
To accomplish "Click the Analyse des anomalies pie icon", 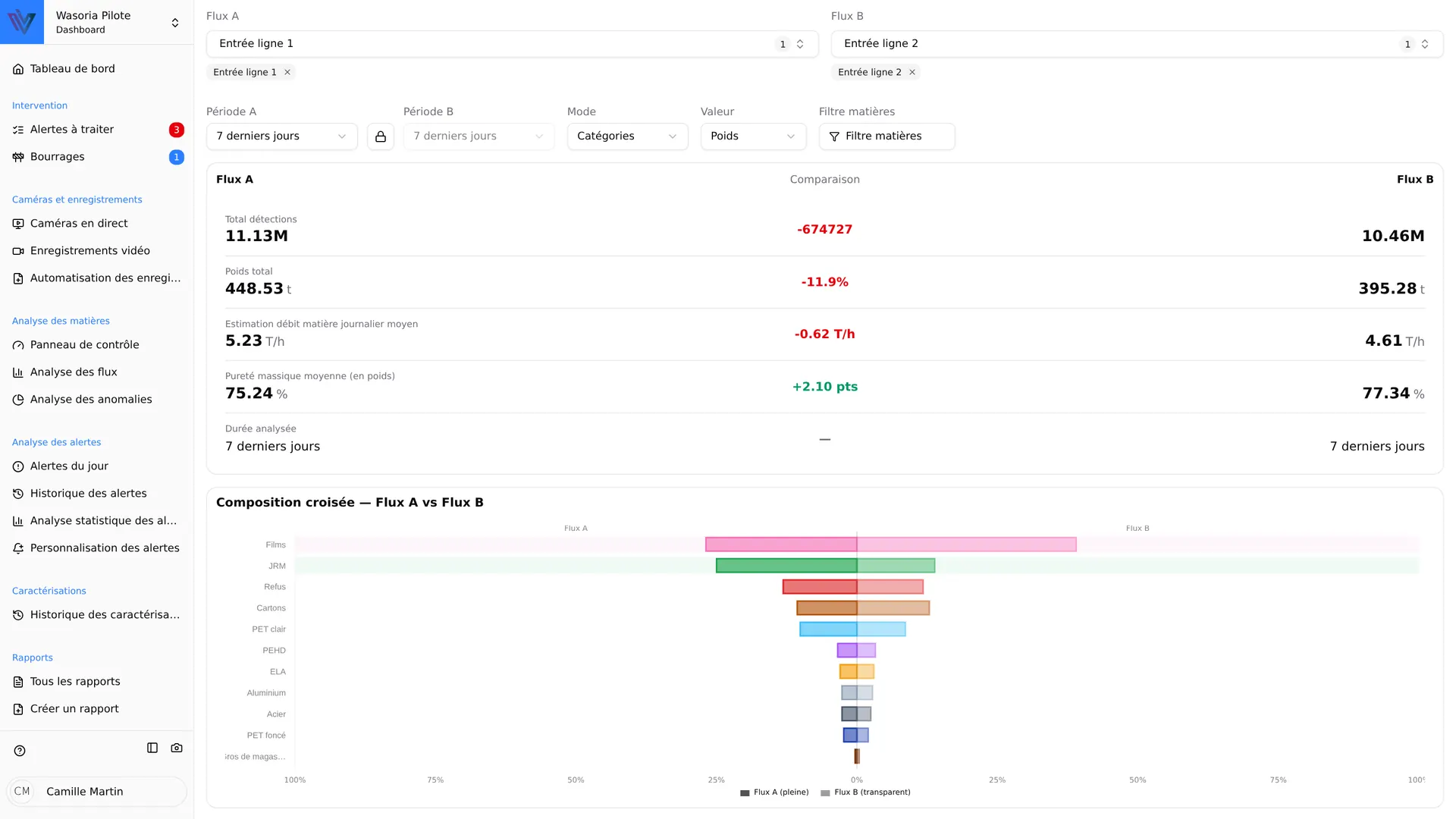I will [x=18, y=400].
